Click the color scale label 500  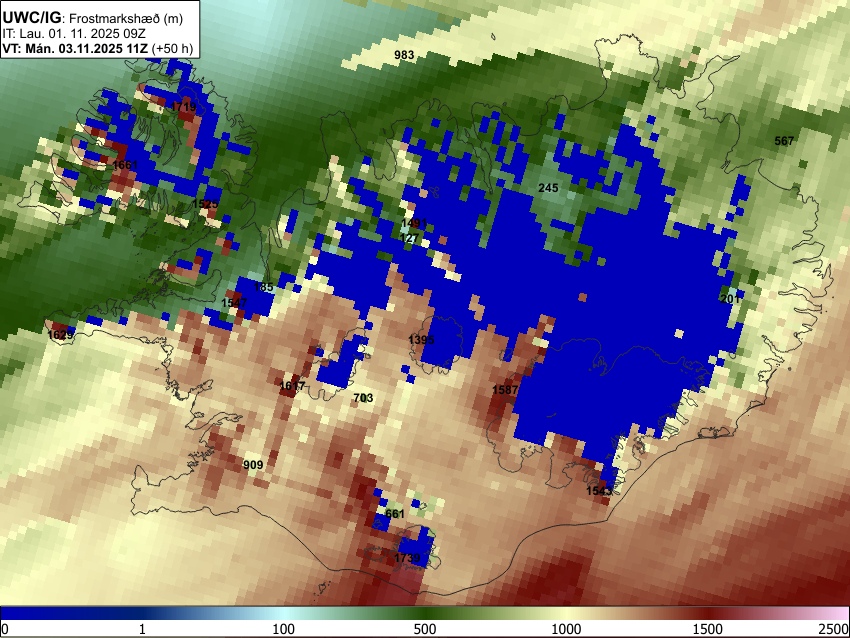coord(425,629)
